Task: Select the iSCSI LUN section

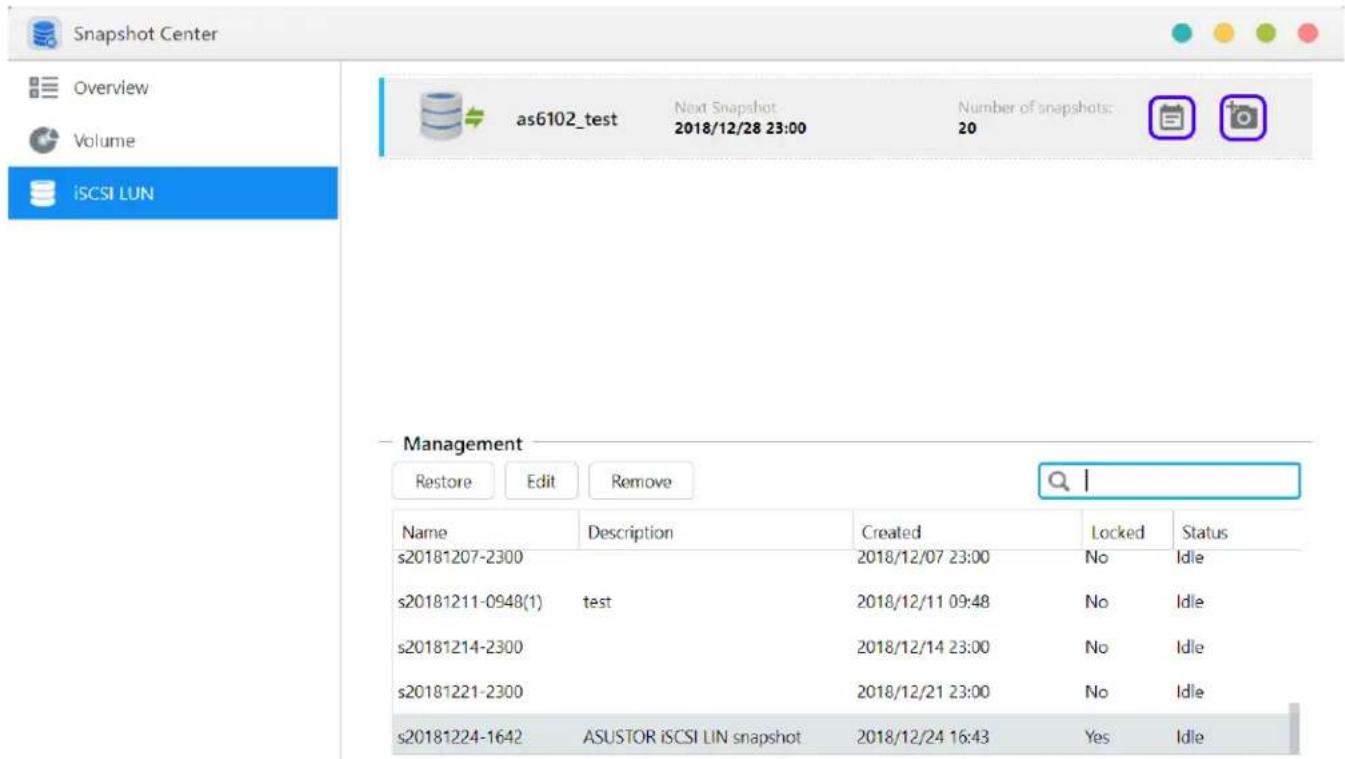Action: click(x=173, y=193)
